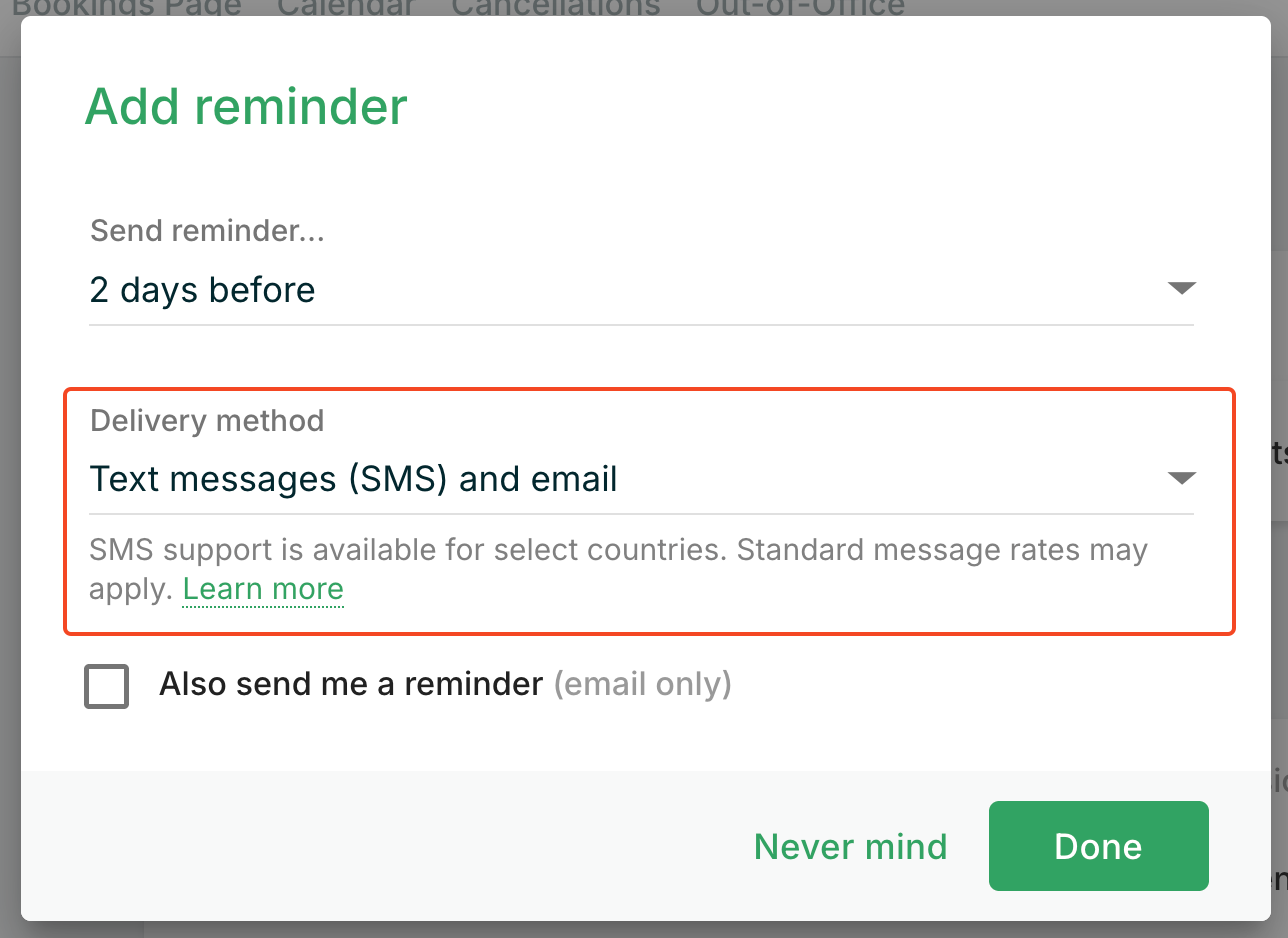Switch to the Calendar tab

pos(346,8)
